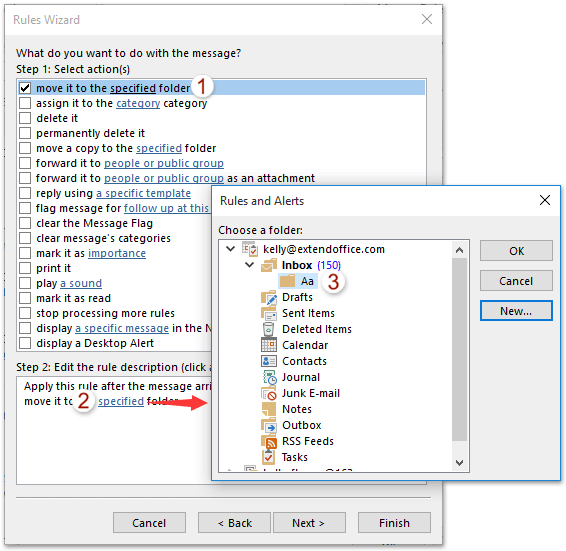Click OK in Rules and Alerts
This screenshot has height=551, width=566.
[516, 251]
